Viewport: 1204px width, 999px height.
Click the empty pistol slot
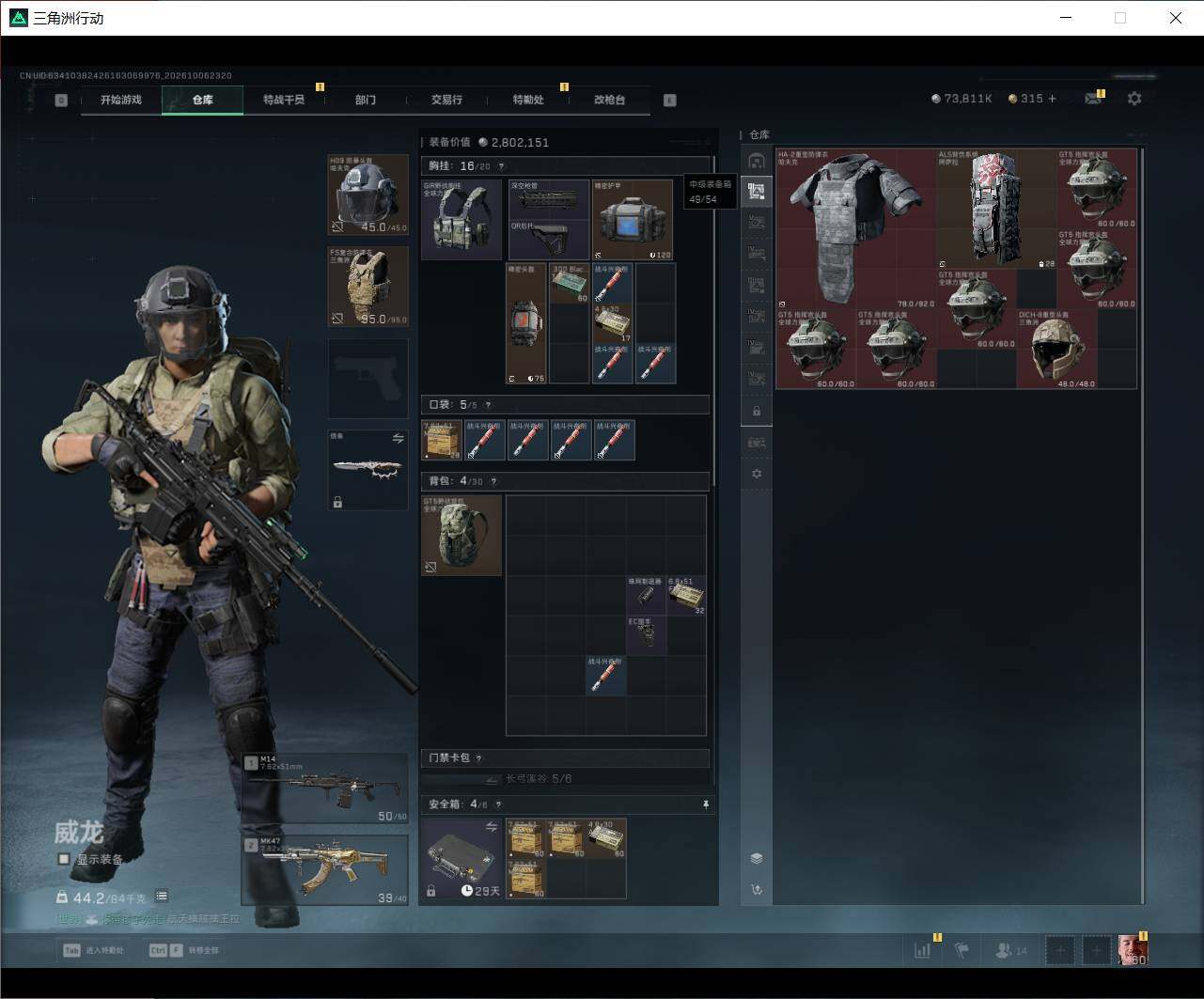368,379
